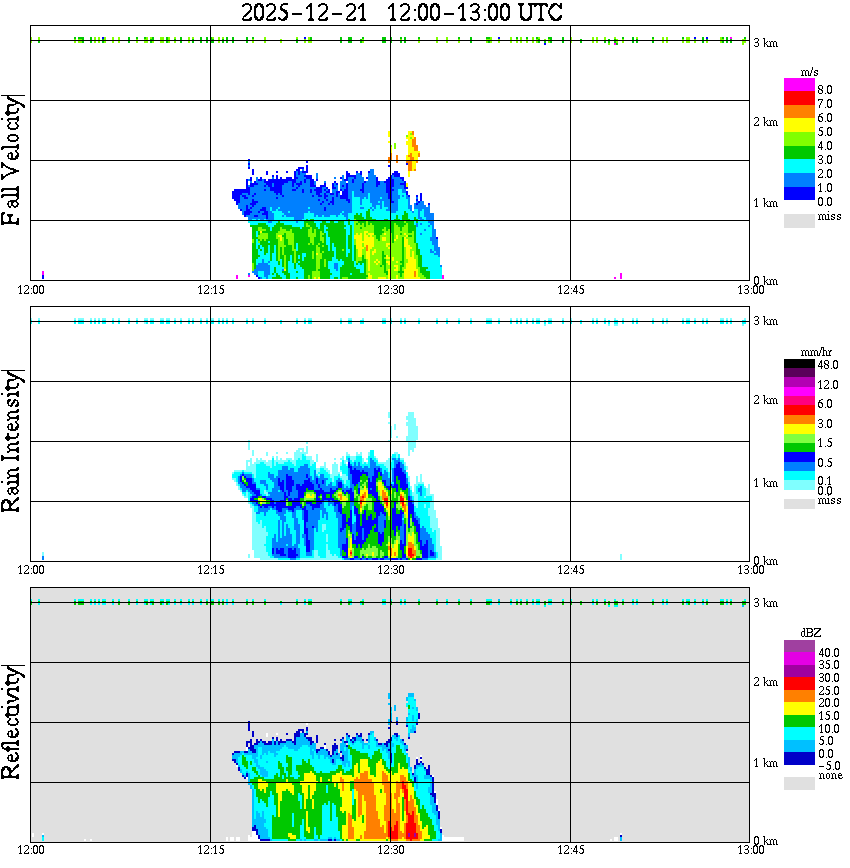Click the "1 km" label on the Rain Intensity plot
Screen dimensions: 850x868
[765, 483]
